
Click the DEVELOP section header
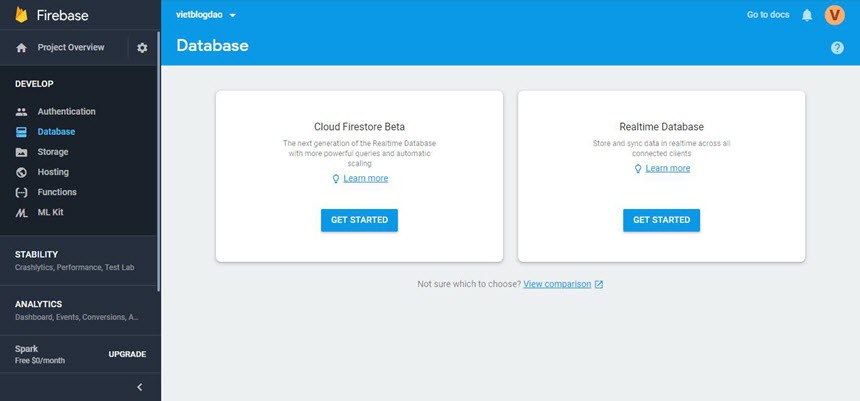[x=34, y=84]
